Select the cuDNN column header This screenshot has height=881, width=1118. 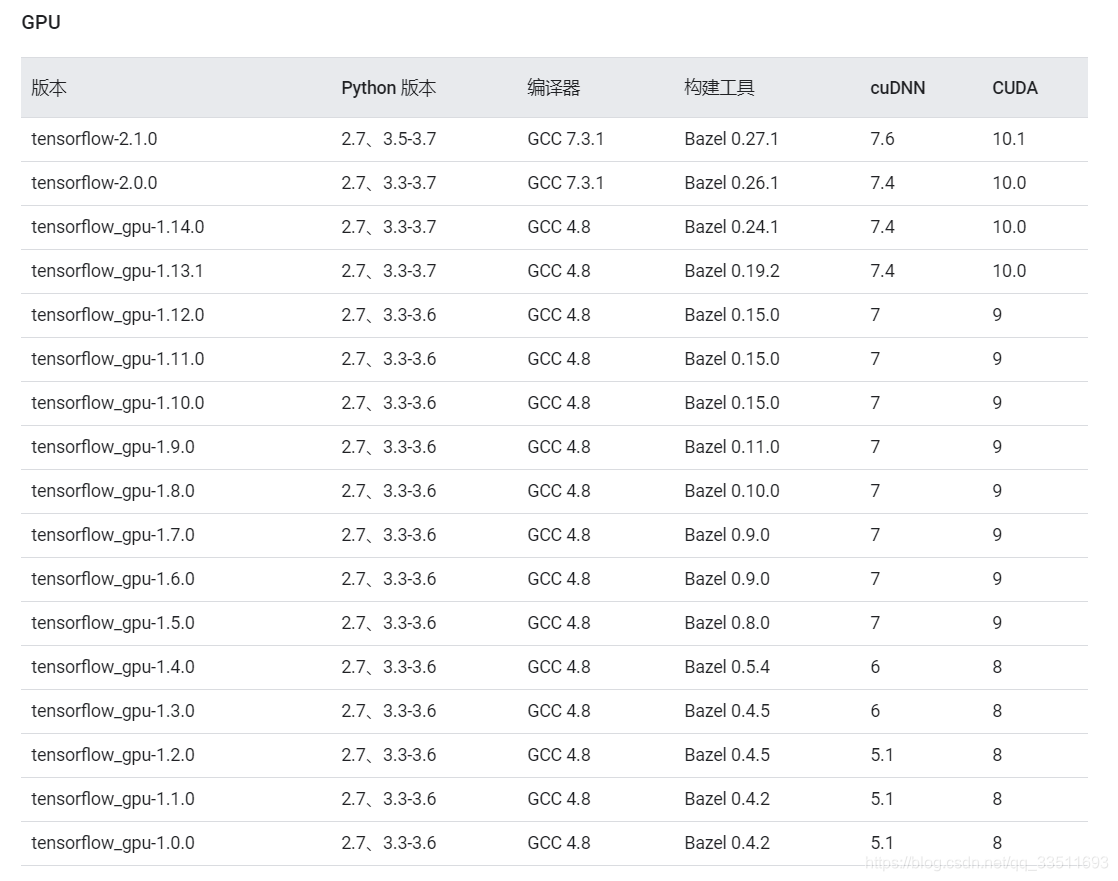[895, 88]
